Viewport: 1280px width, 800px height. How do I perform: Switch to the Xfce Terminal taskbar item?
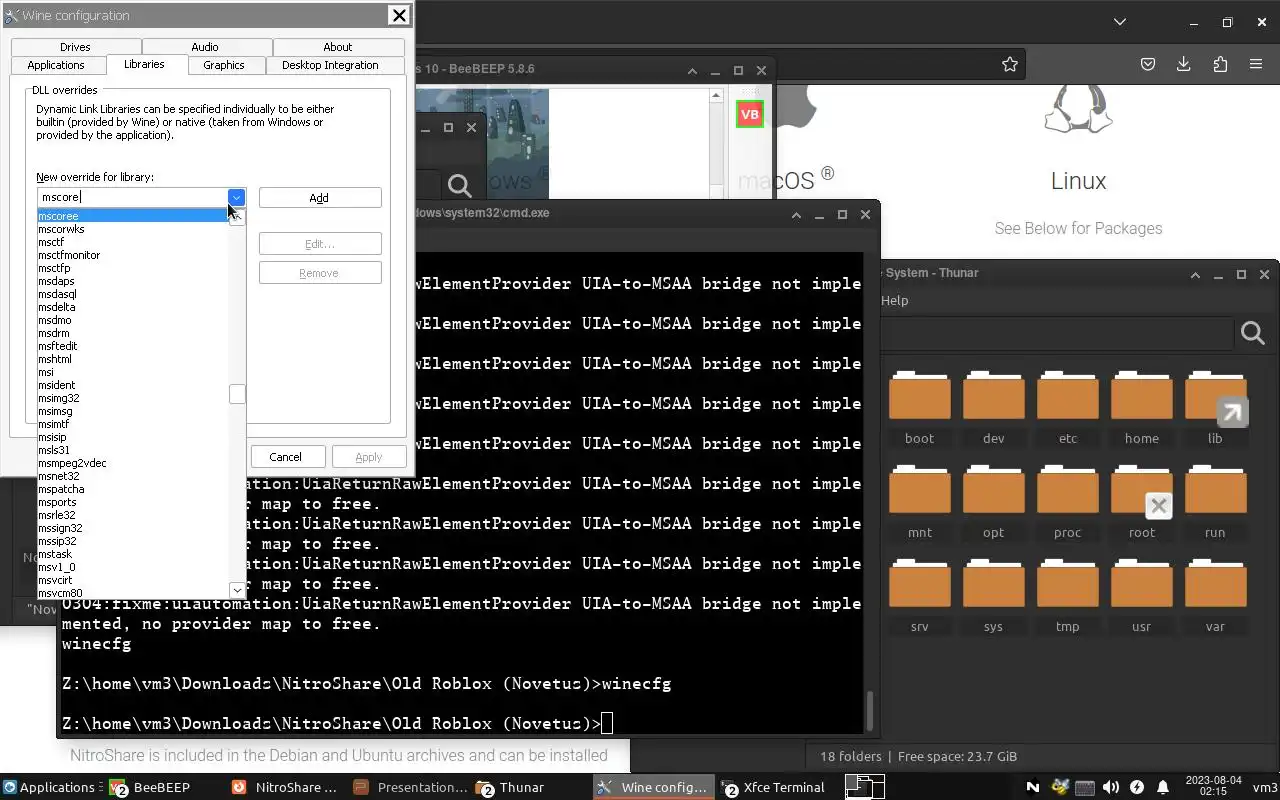point(776,787)
